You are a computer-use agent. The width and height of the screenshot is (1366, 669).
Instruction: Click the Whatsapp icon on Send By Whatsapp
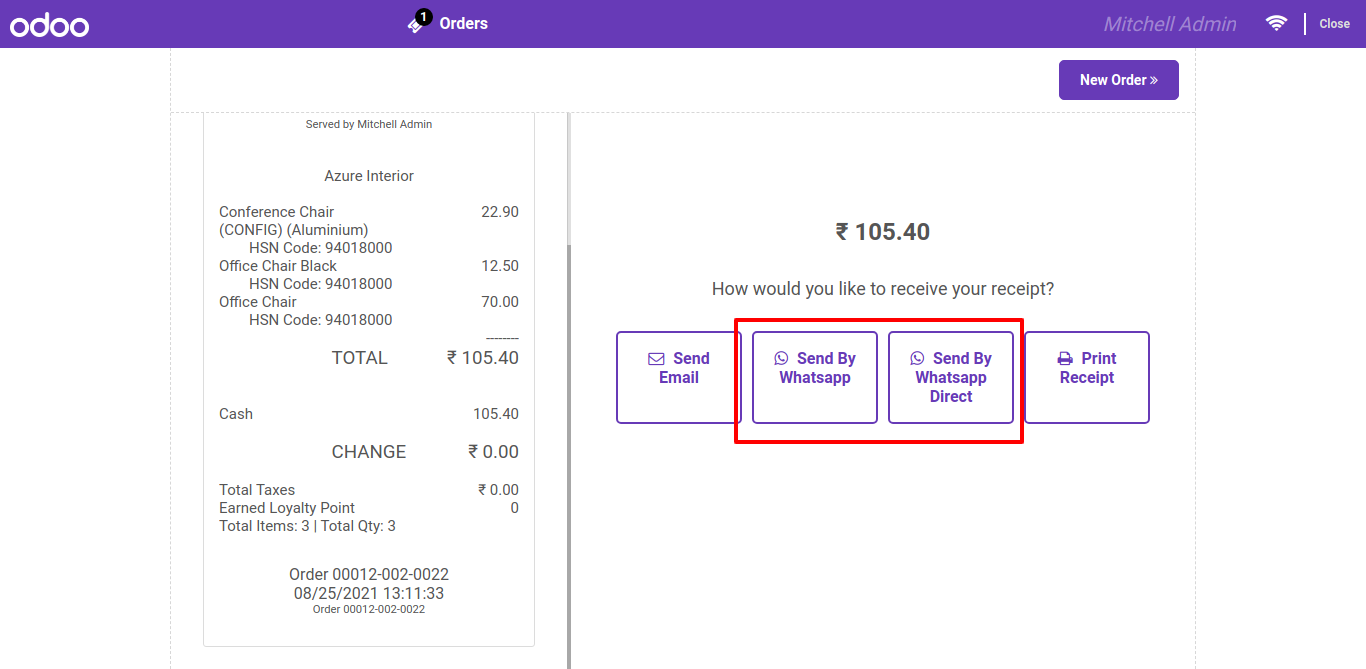[x=781, y=358]
